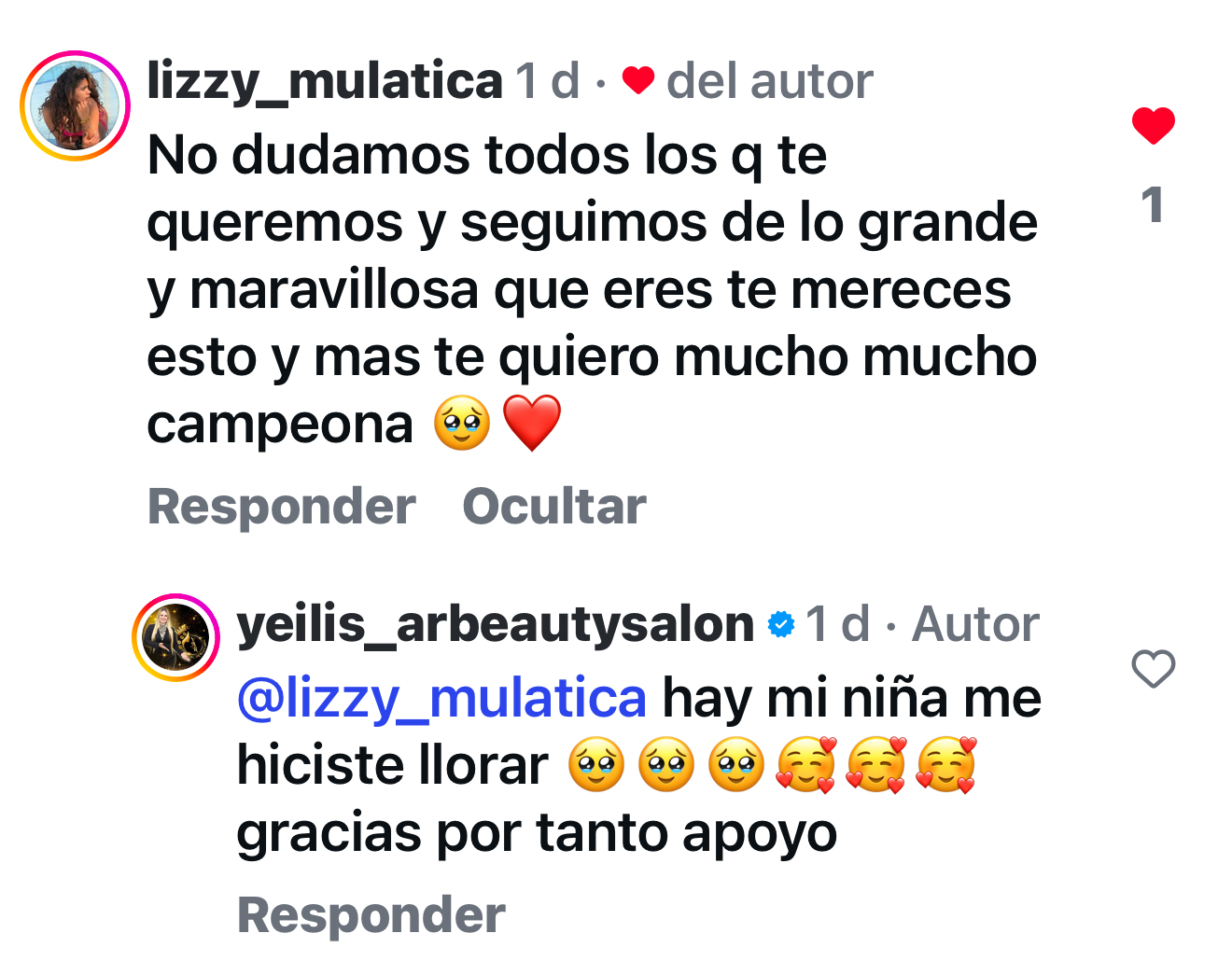
Task: Click Responder under lizzy_mulatica's comment
Action: point(281,507)
